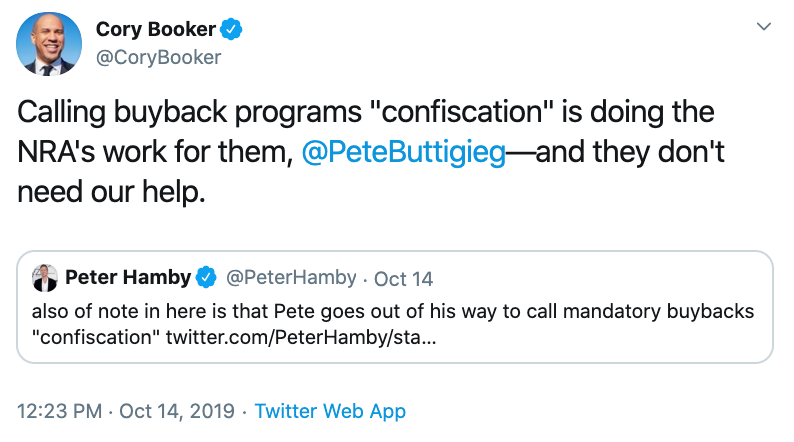
Task: Click the Cory Booker display name
Action: [155, 30]
